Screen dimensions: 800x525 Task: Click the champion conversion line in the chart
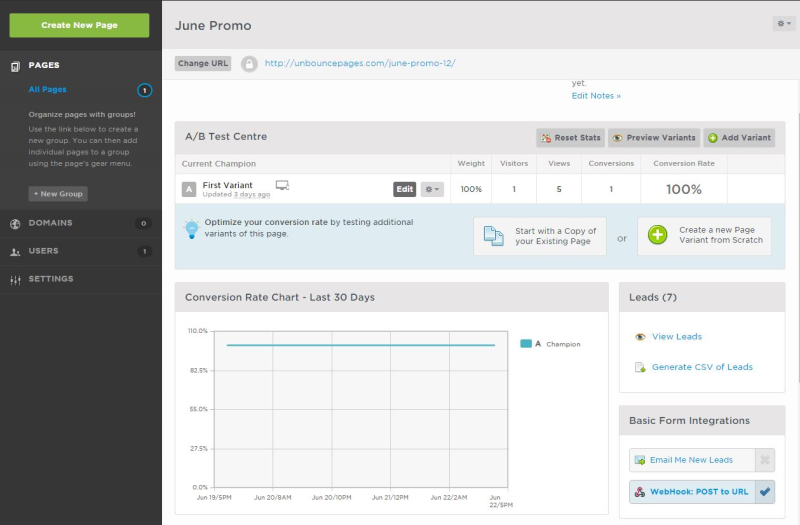[x=361, y=345]
